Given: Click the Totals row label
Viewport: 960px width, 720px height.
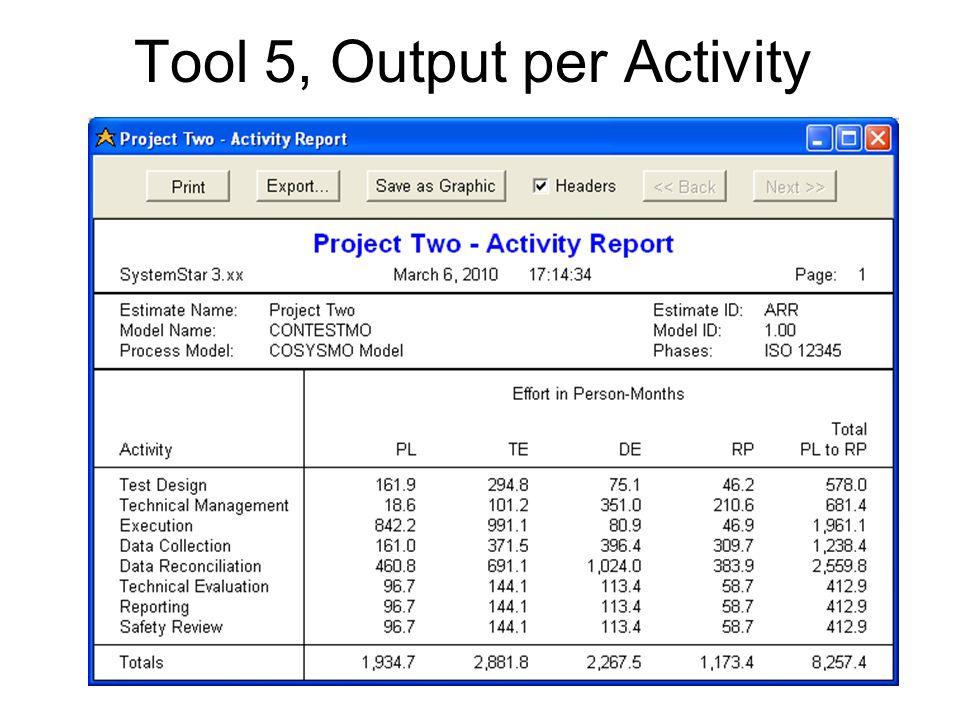Looking at the screenshot, I should (141, 662).
